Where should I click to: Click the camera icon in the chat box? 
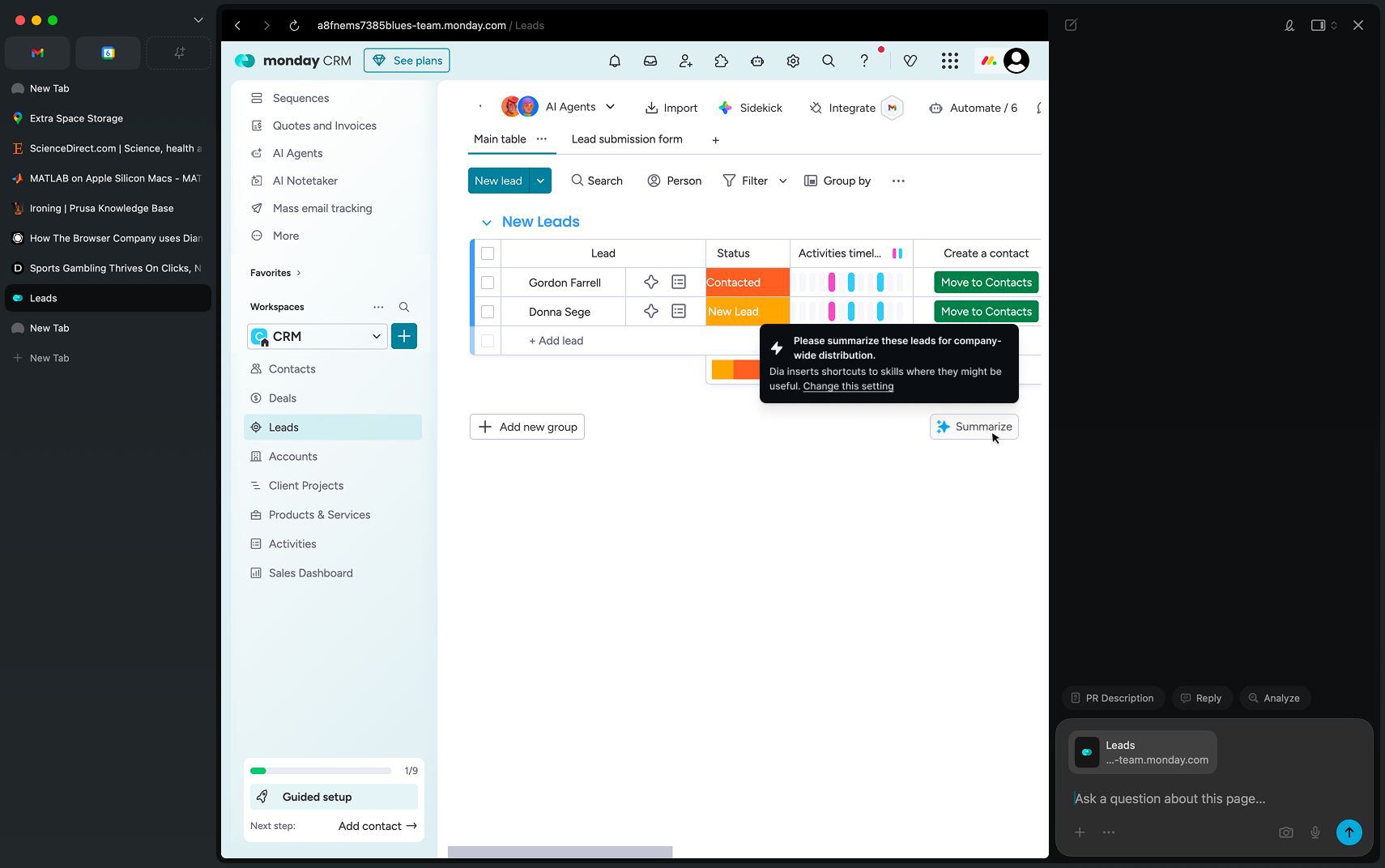tap(1286, 832)
